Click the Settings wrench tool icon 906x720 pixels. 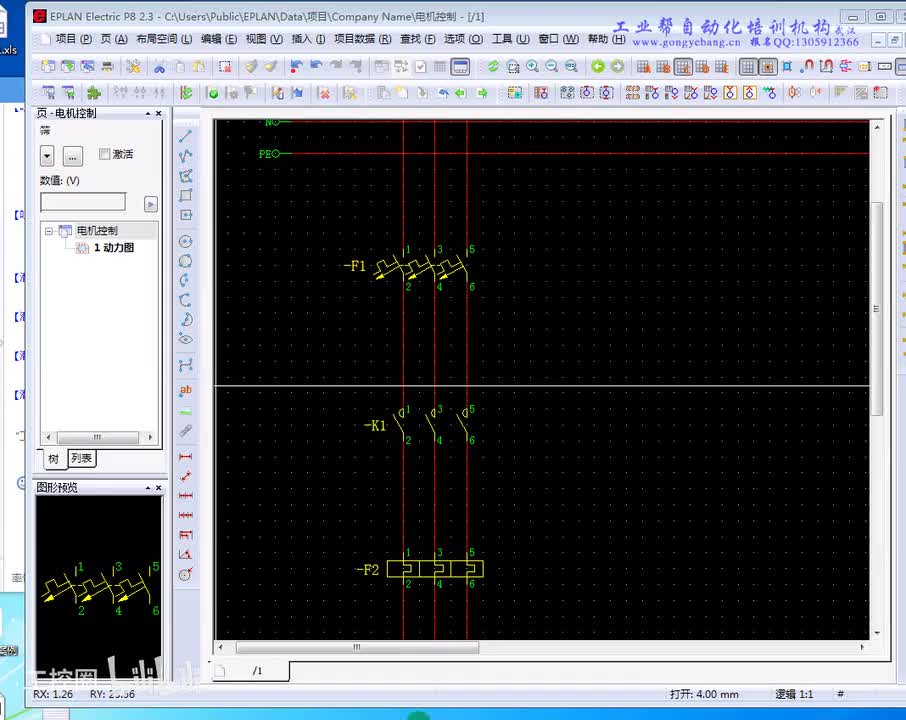133,66
